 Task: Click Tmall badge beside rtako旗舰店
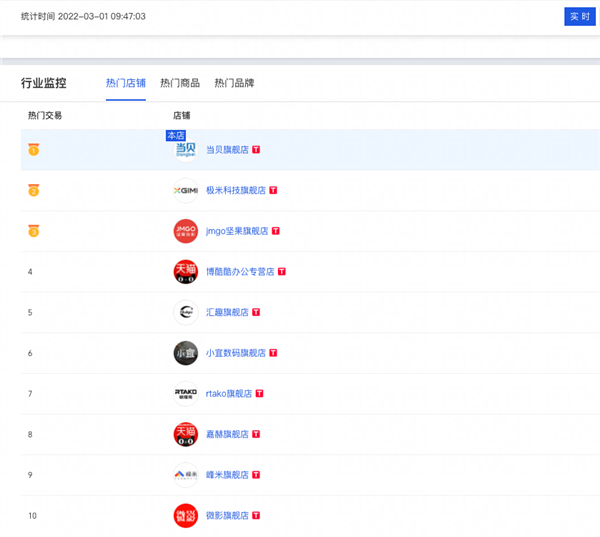259,393
